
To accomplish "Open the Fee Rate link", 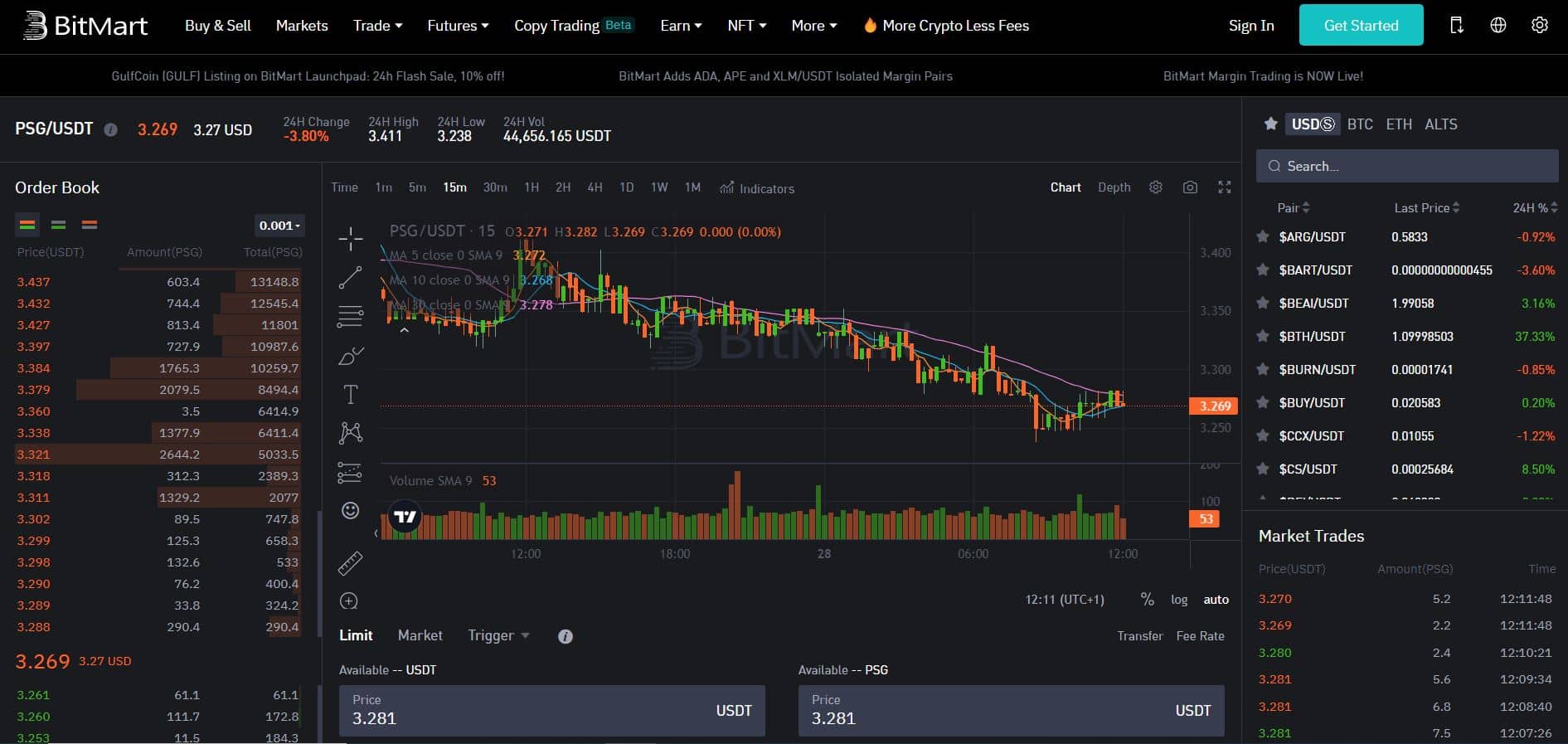I will click(x=1200, y=636).
